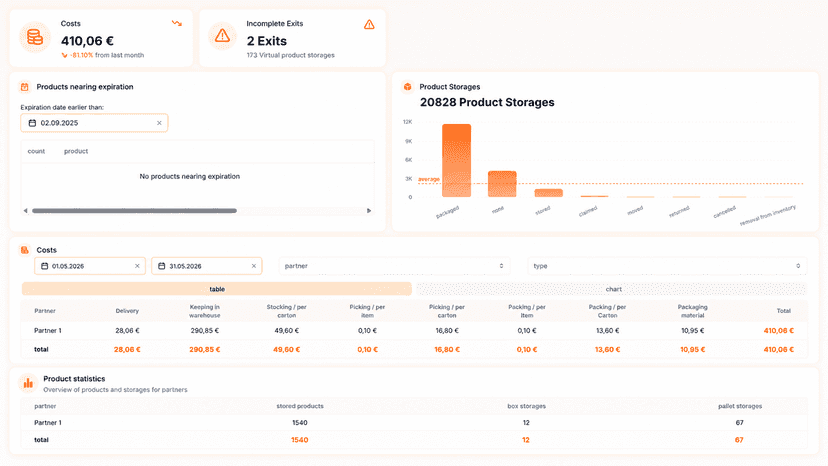Click the 'pallet storages' column header
Image resolution: width=828 pixels, height=466 pixels.
tap(740, 406)
